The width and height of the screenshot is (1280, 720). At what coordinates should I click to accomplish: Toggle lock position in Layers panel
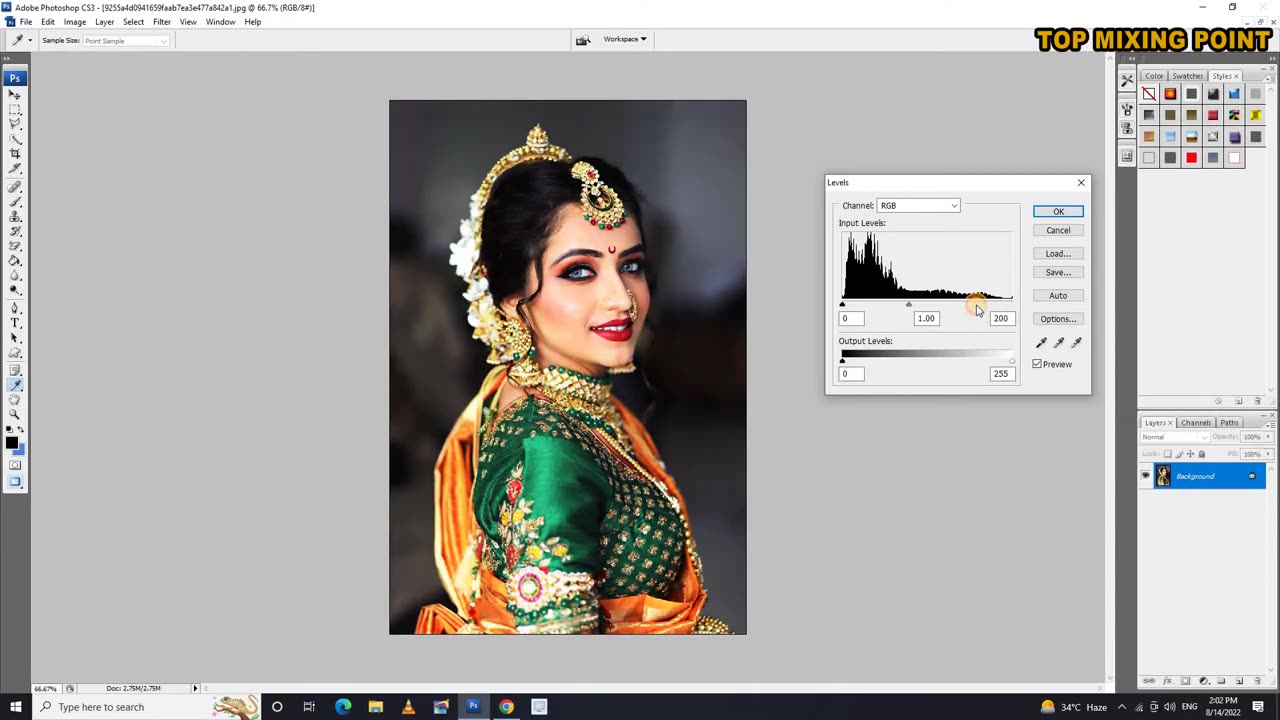1190,454
